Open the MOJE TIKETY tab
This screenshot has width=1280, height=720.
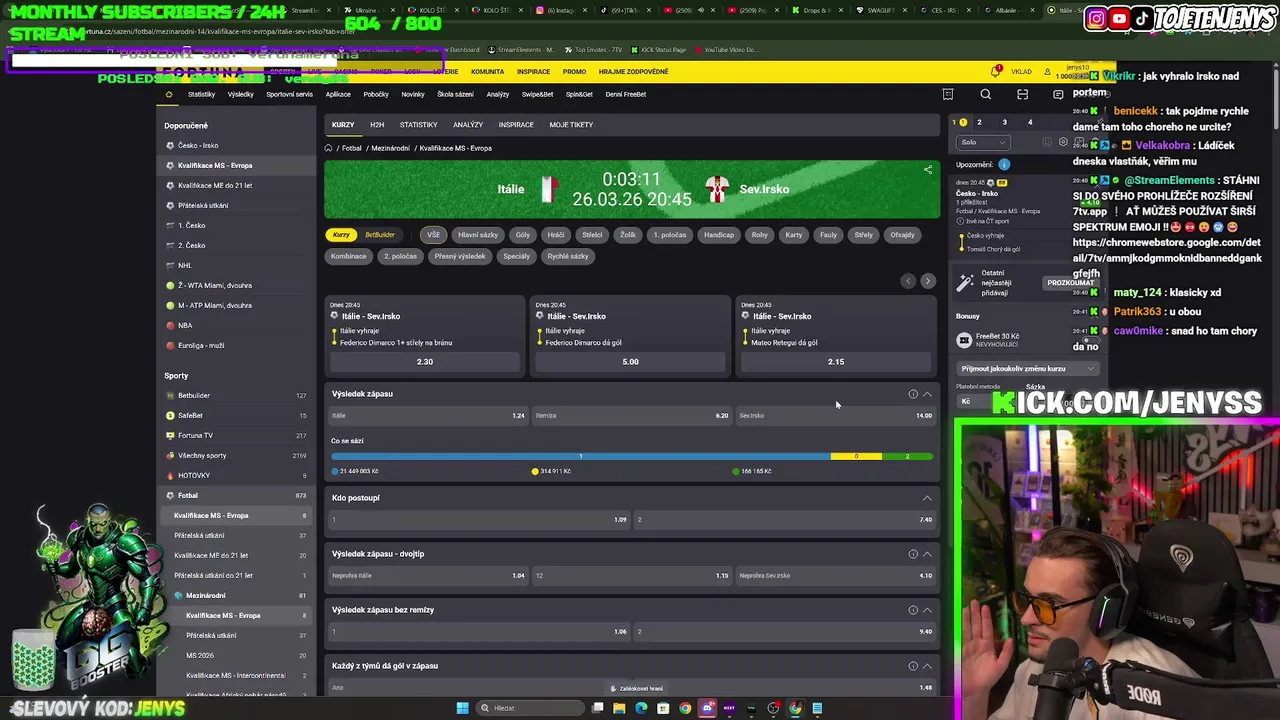(571, 125)
